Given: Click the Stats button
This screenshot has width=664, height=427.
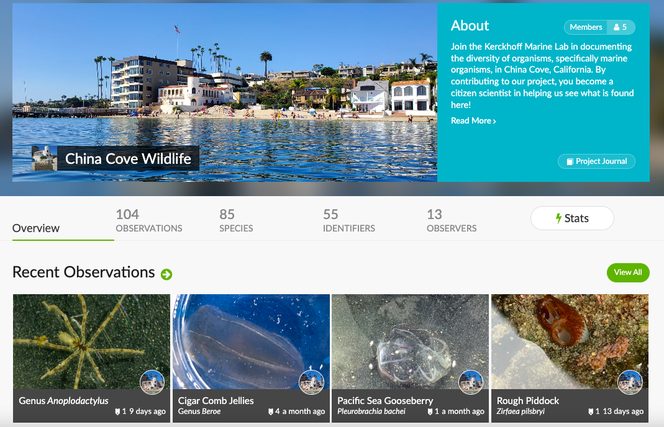Looking at the screenshot, I should [x=571, y=218].
